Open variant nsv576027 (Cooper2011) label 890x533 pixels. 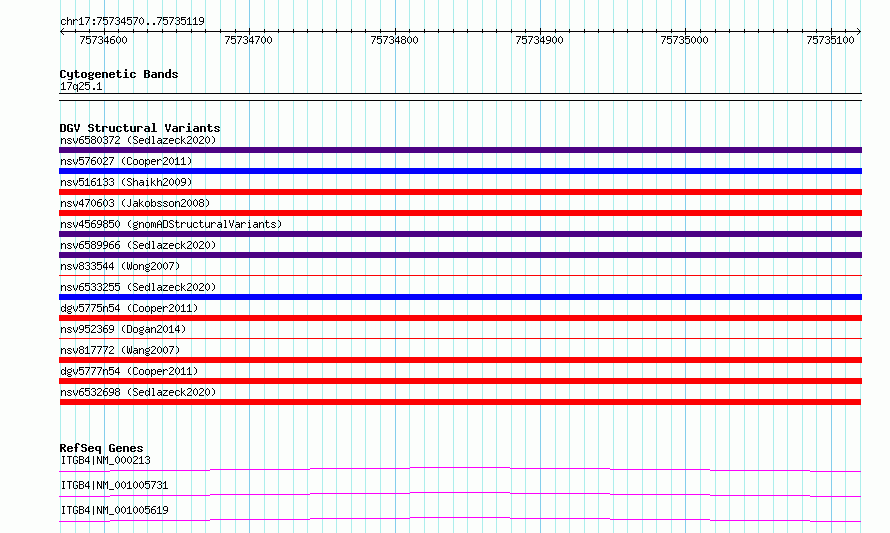126,161
